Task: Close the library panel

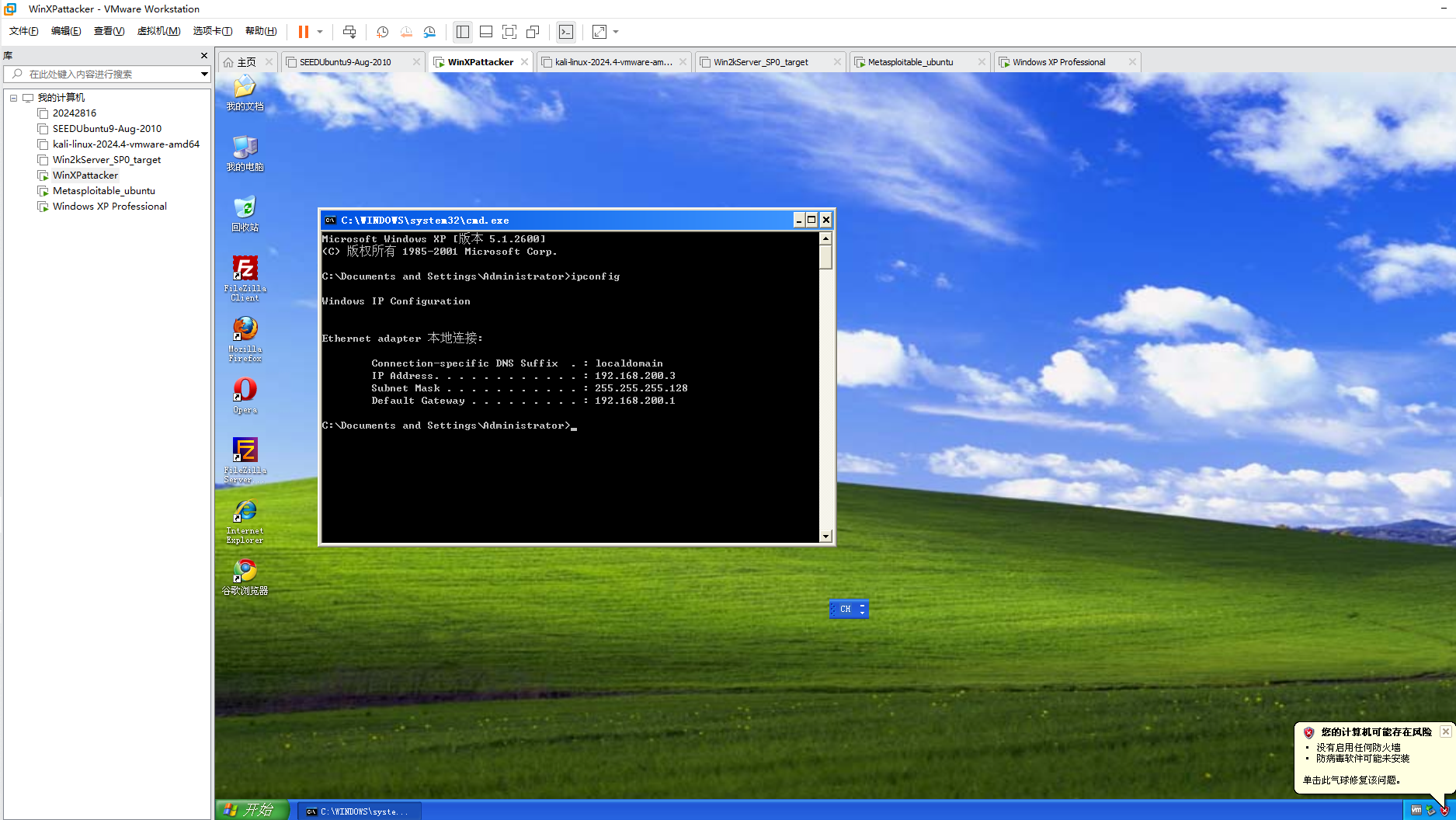Action: pyautogui.click(x=204, y=56)
